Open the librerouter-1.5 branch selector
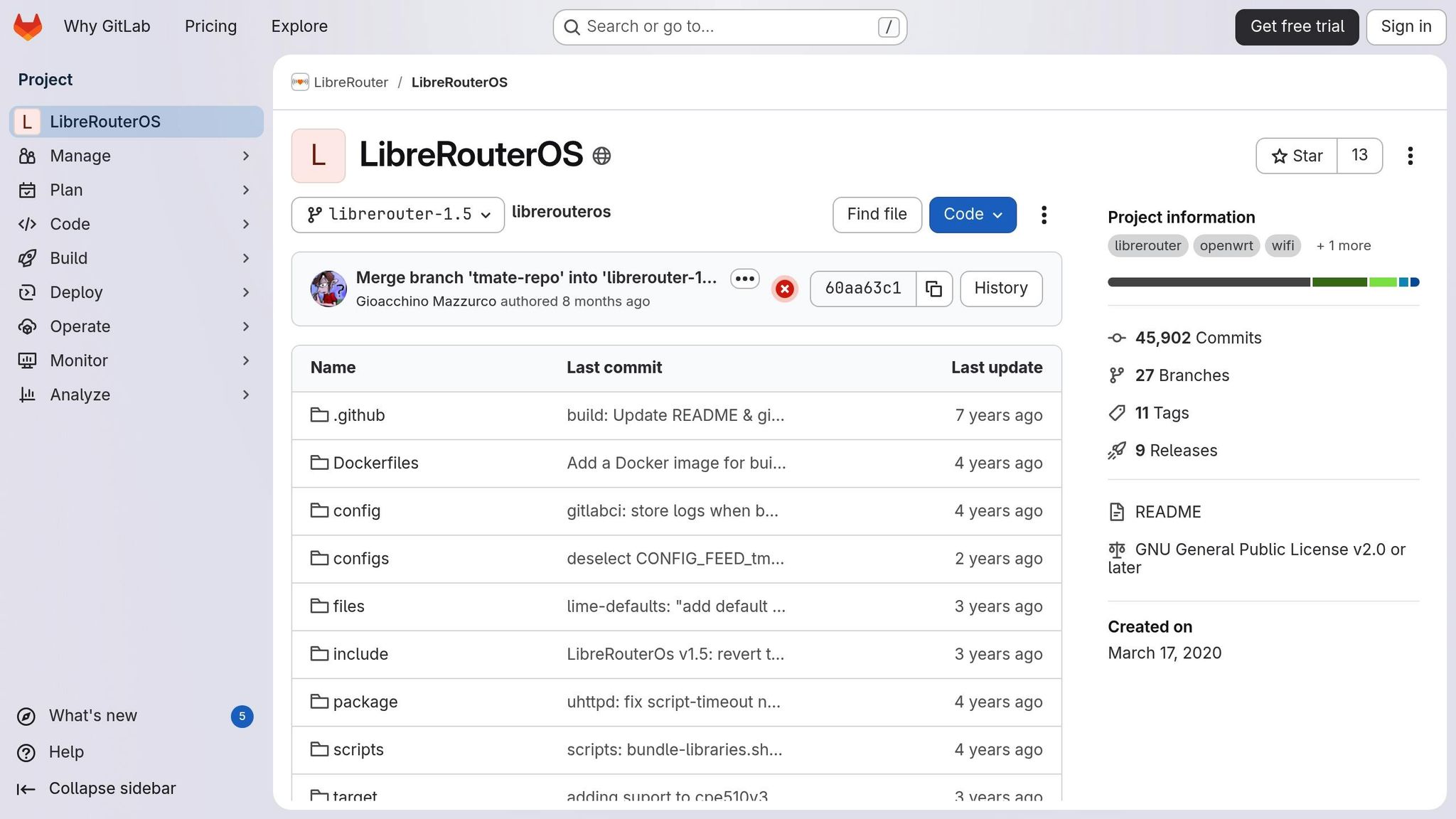Viewport: 1456px width, 819px height. point(397,214)
